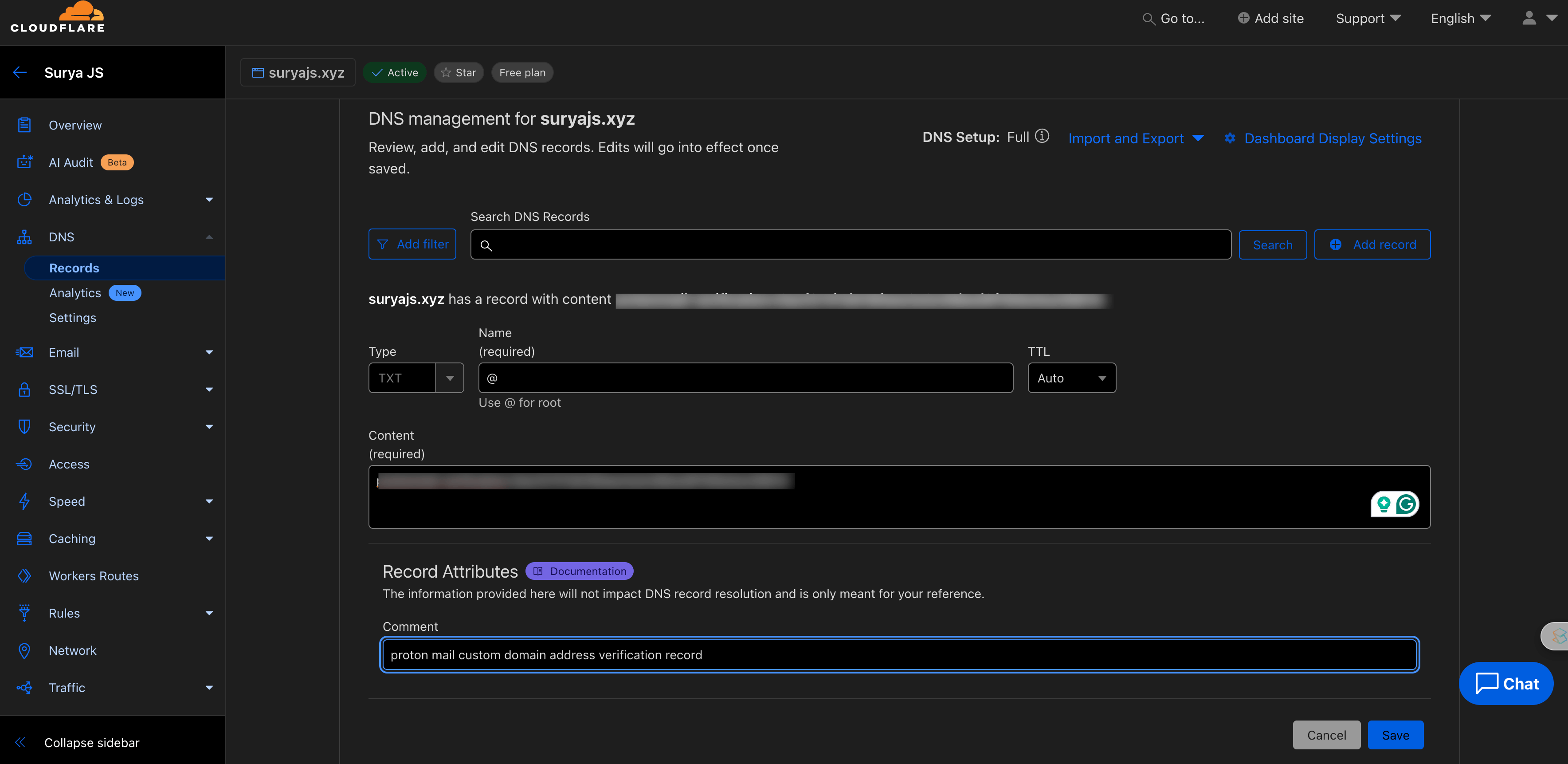Collapse the DNS sidebar section

pyautogui.click(x=209, y=237)
